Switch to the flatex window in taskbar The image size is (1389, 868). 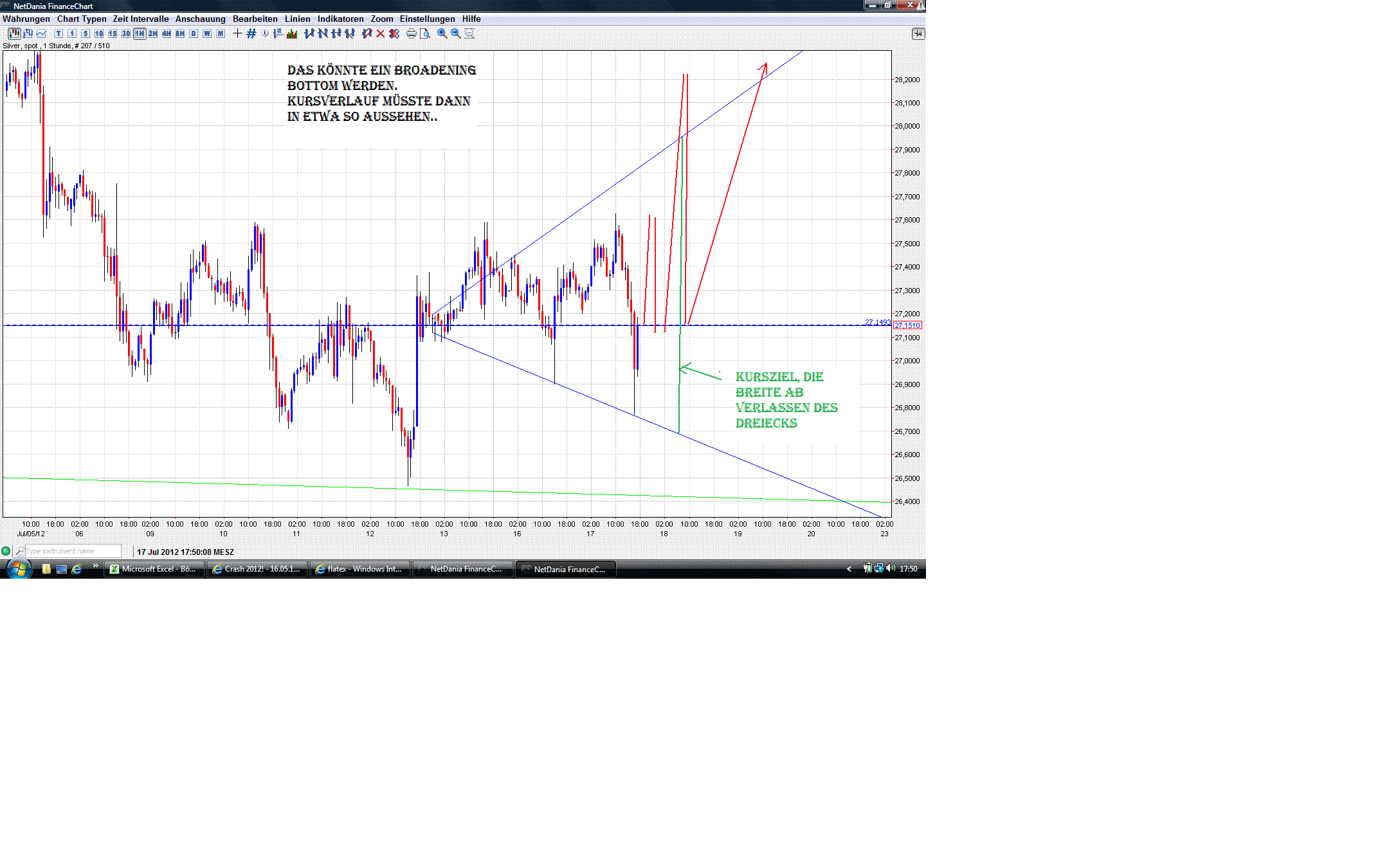pyautogui.click(x=360, y=569)
